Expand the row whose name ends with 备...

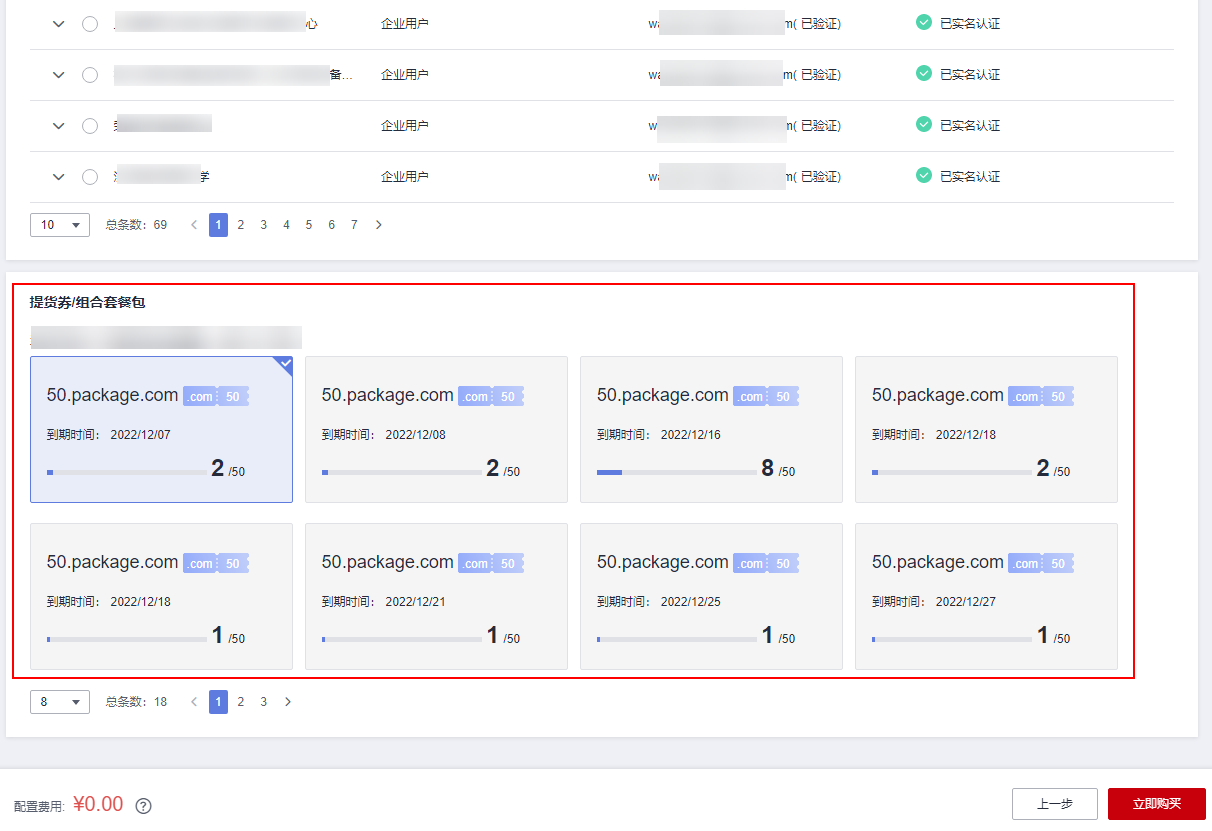[x=58, y=75]
